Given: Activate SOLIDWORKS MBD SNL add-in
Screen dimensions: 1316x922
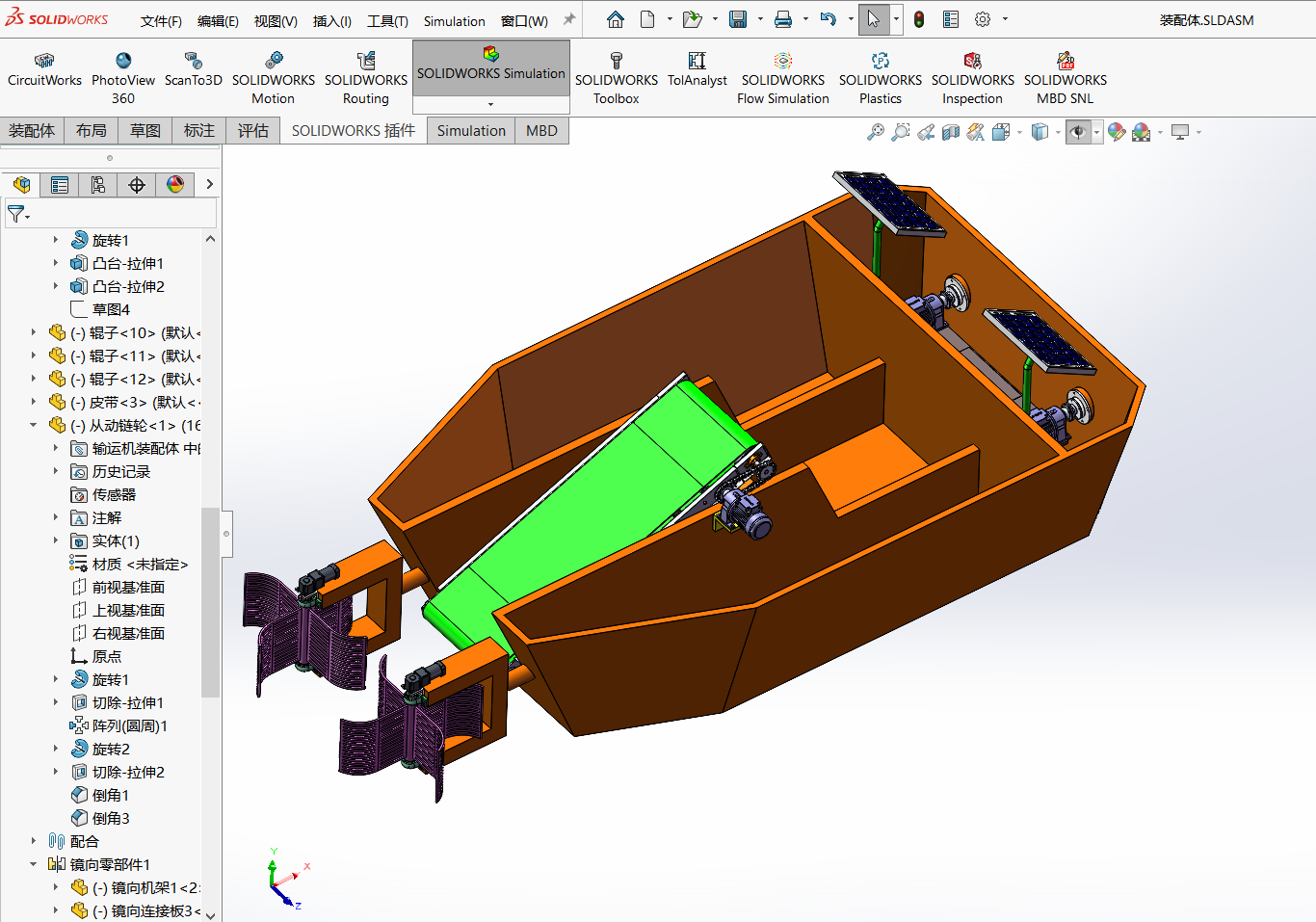Looking at the screenshot, I should (1066, 79).
